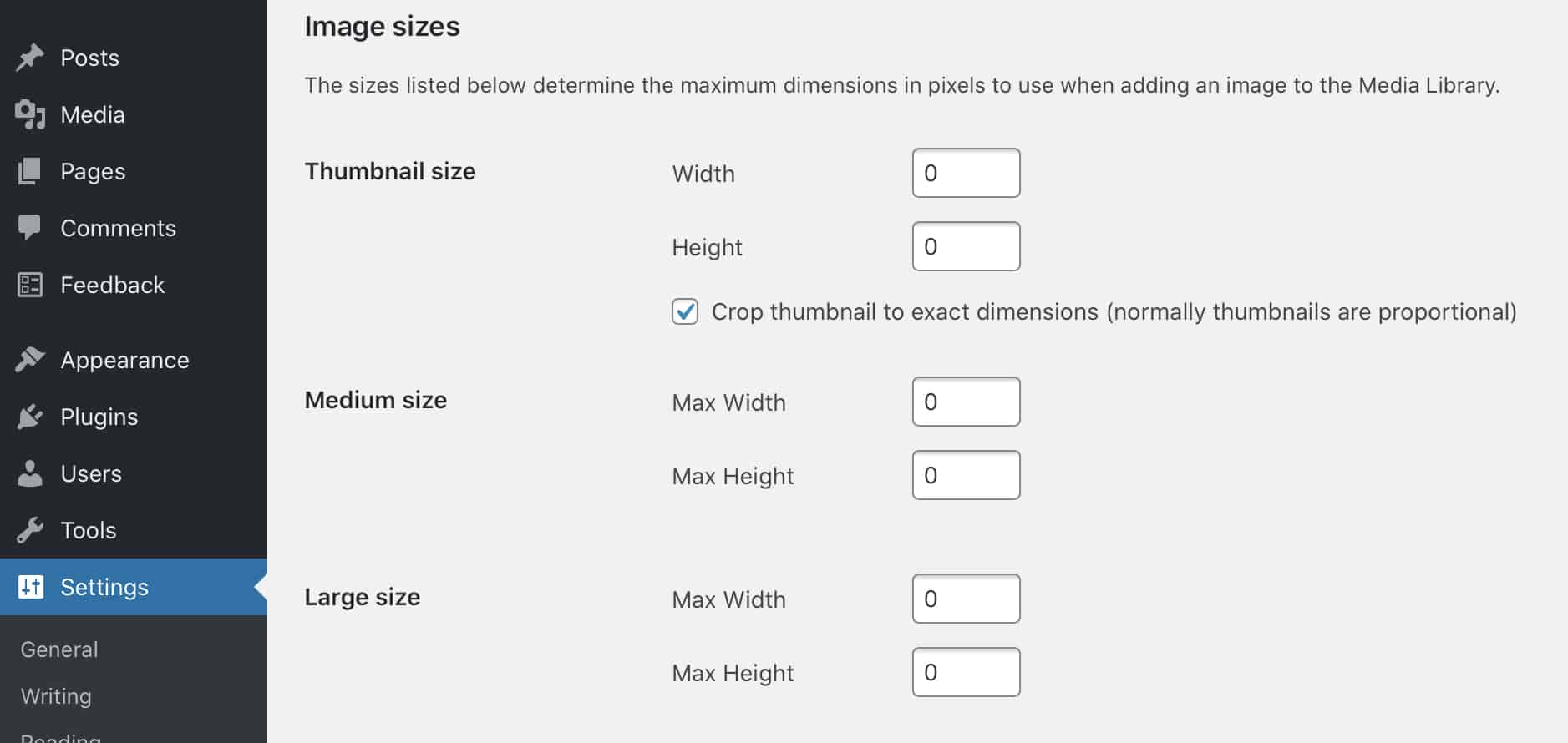Select the Large size Max Height field

[x=967, y=672]
